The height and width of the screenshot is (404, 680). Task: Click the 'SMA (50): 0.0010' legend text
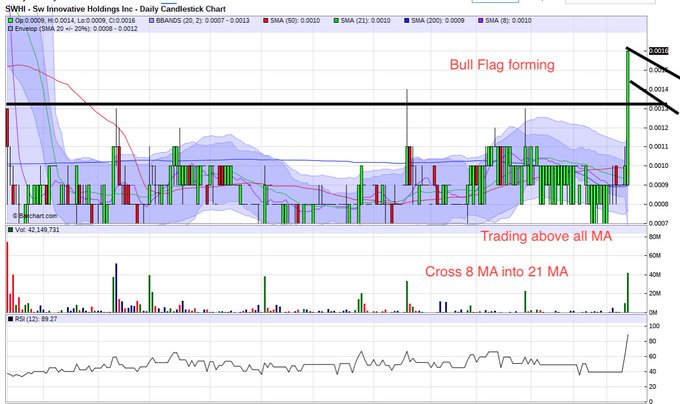(295, 20)
